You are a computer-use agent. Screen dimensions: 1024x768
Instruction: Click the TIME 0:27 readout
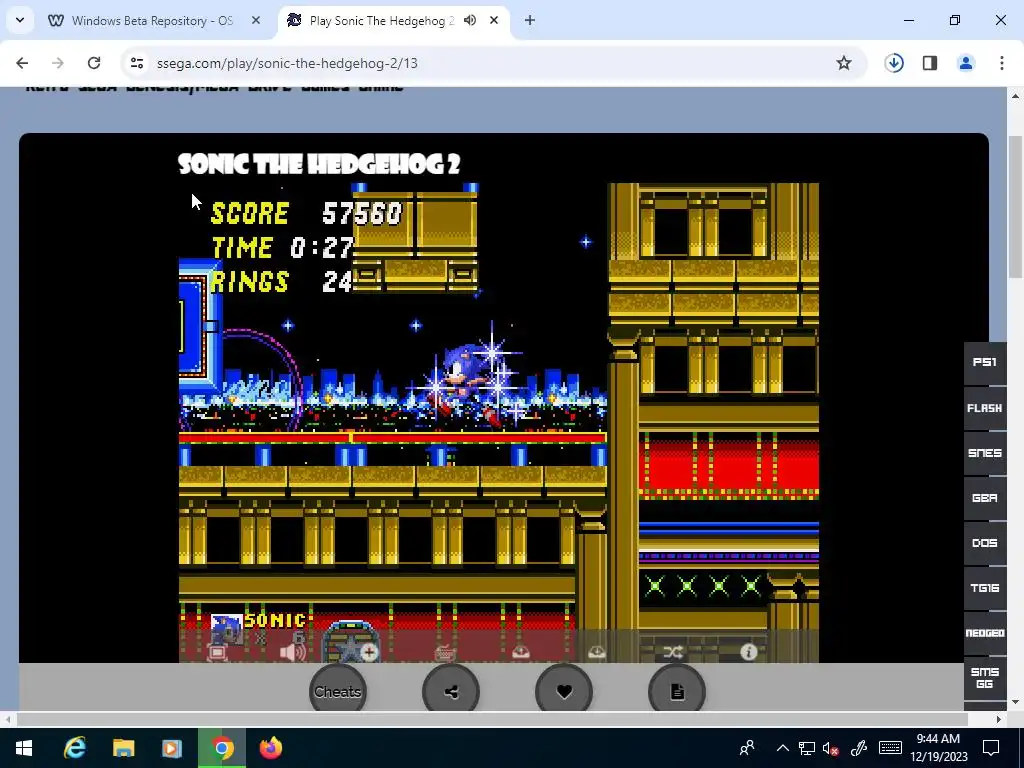click(282, 248)
